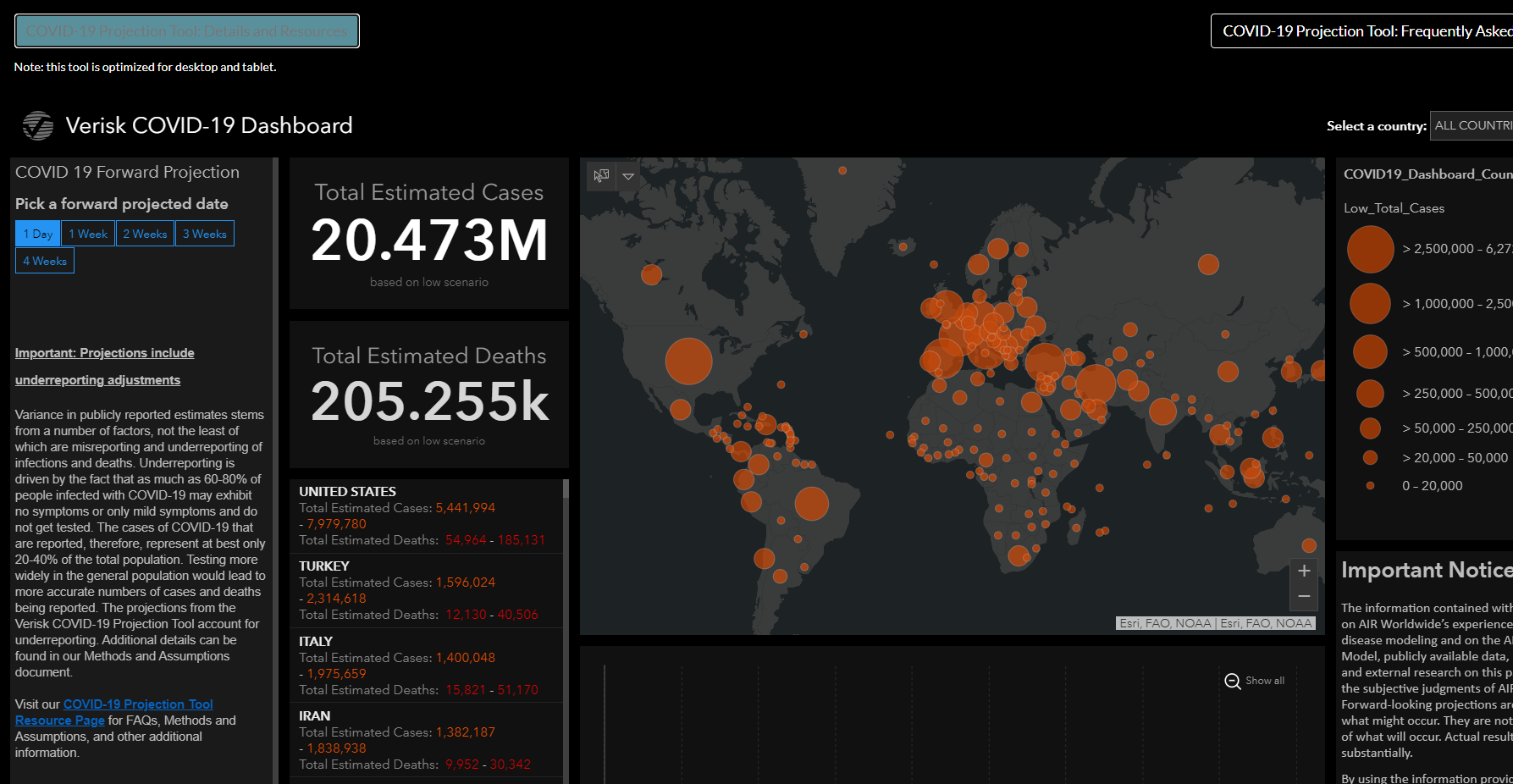This screenshot has height=784, width=1513.
Task: Click the Show all magnifier icon
Action: pos(1233,682)
